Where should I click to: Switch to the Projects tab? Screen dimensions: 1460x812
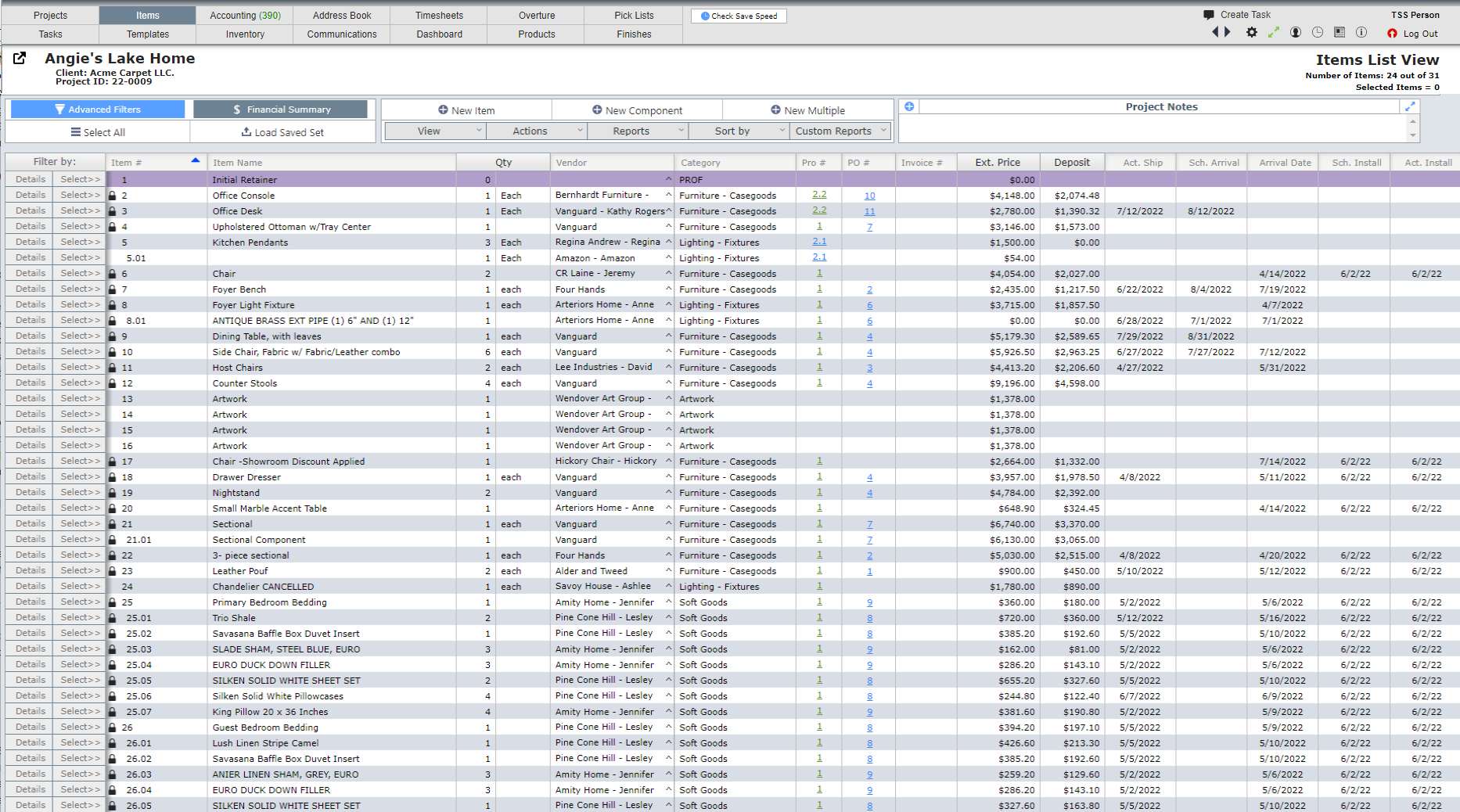(51, 15)
